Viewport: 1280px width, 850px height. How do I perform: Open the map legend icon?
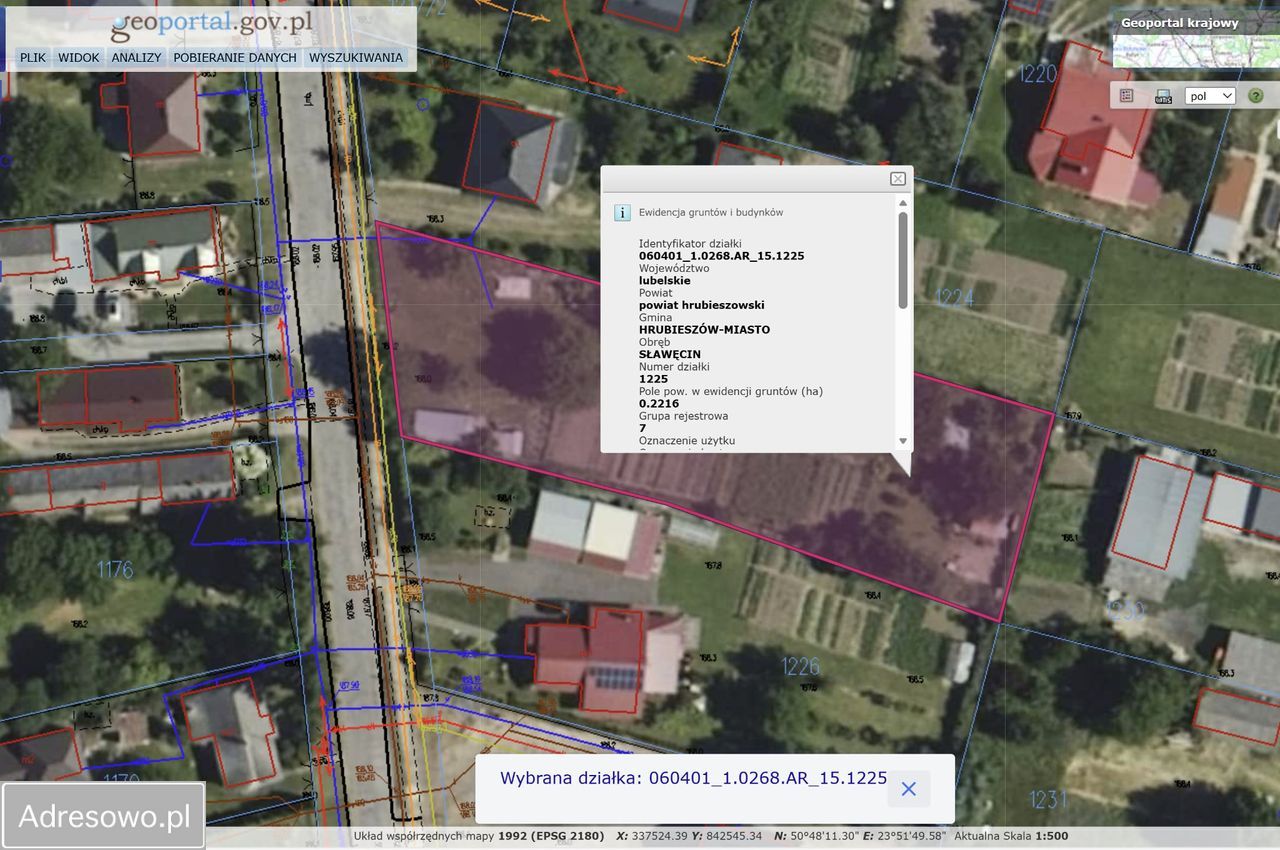1127,96
